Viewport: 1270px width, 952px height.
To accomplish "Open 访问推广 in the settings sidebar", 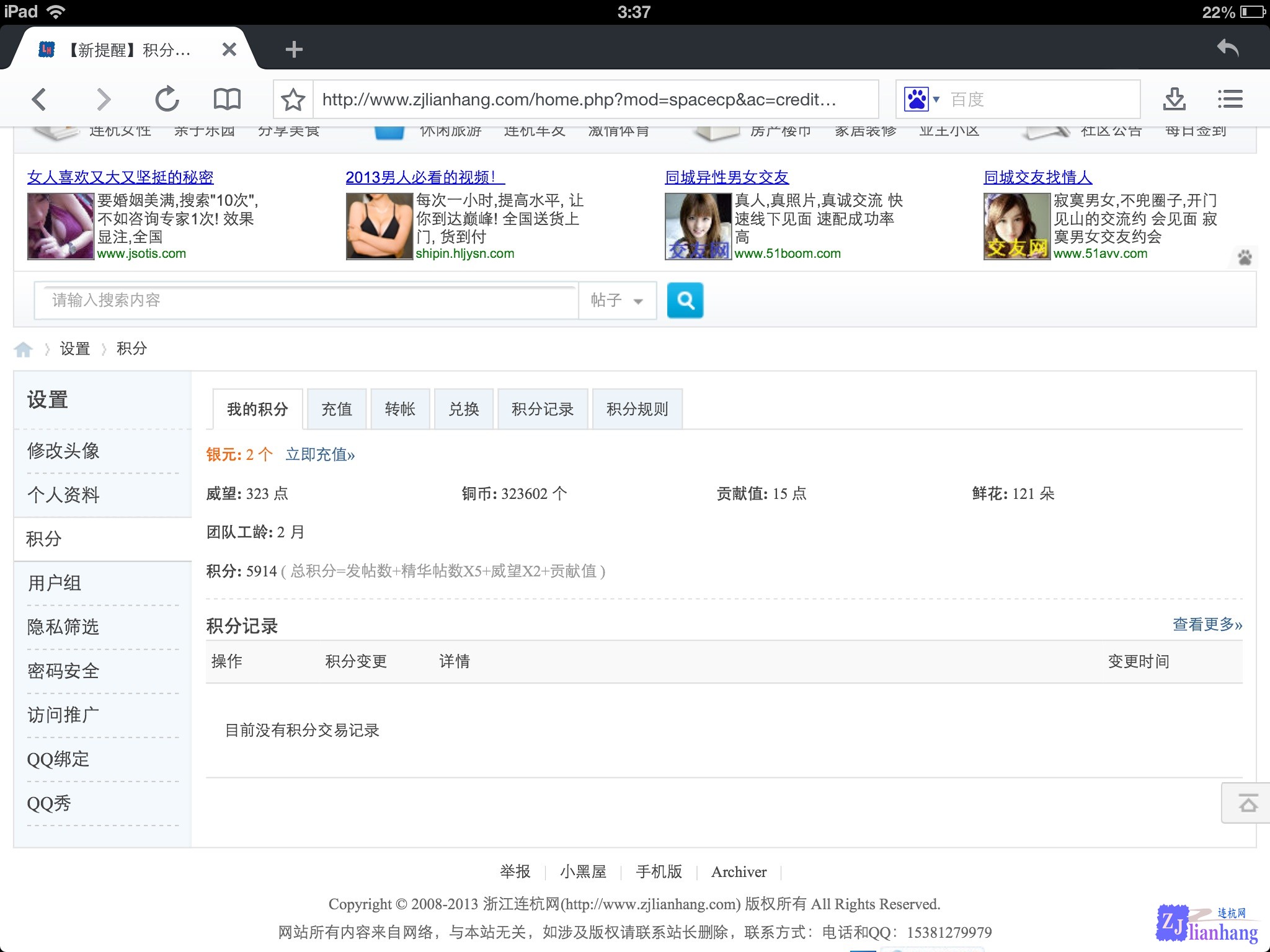I will (63, 715).
